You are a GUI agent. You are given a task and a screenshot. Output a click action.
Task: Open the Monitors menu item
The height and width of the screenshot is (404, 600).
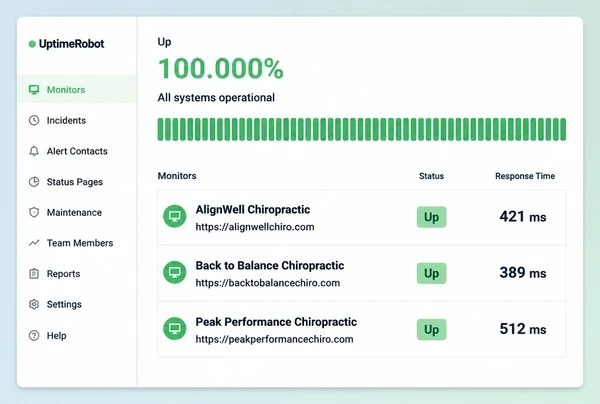pos(77,90)
